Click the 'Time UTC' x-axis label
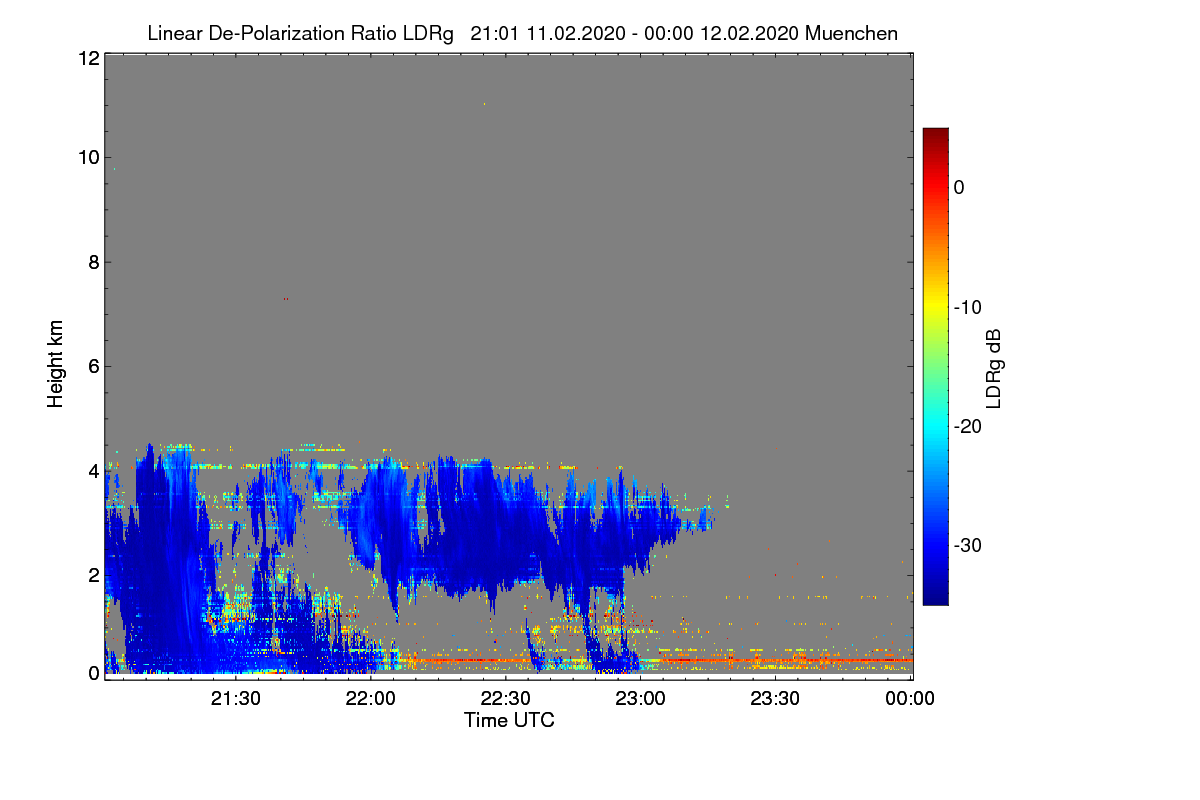Screen dimensions: 1200x800 pyautogui.click(x=509, y=720)
